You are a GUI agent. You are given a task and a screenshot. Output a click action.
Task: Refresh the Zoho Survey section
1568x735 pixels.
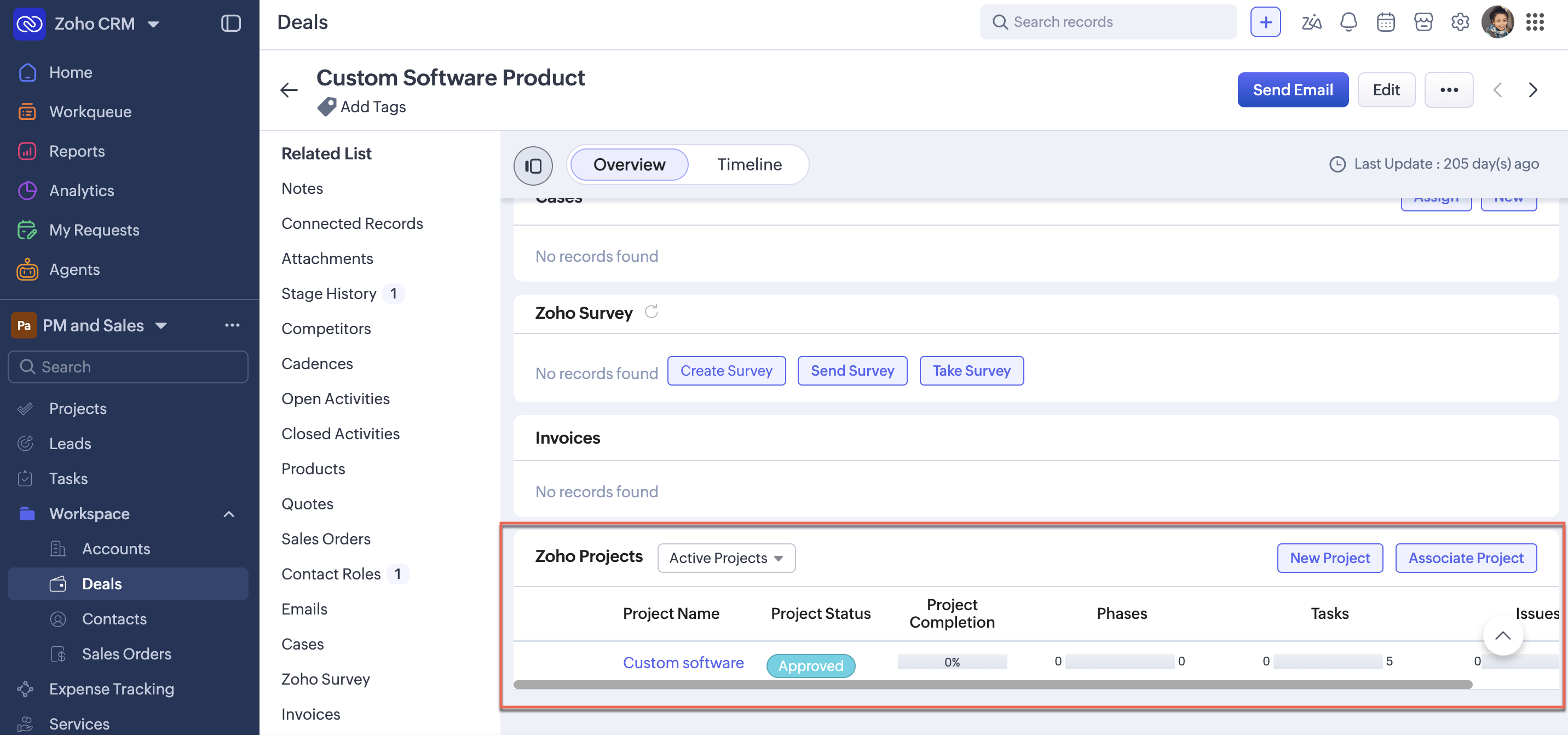coord(651,312)
